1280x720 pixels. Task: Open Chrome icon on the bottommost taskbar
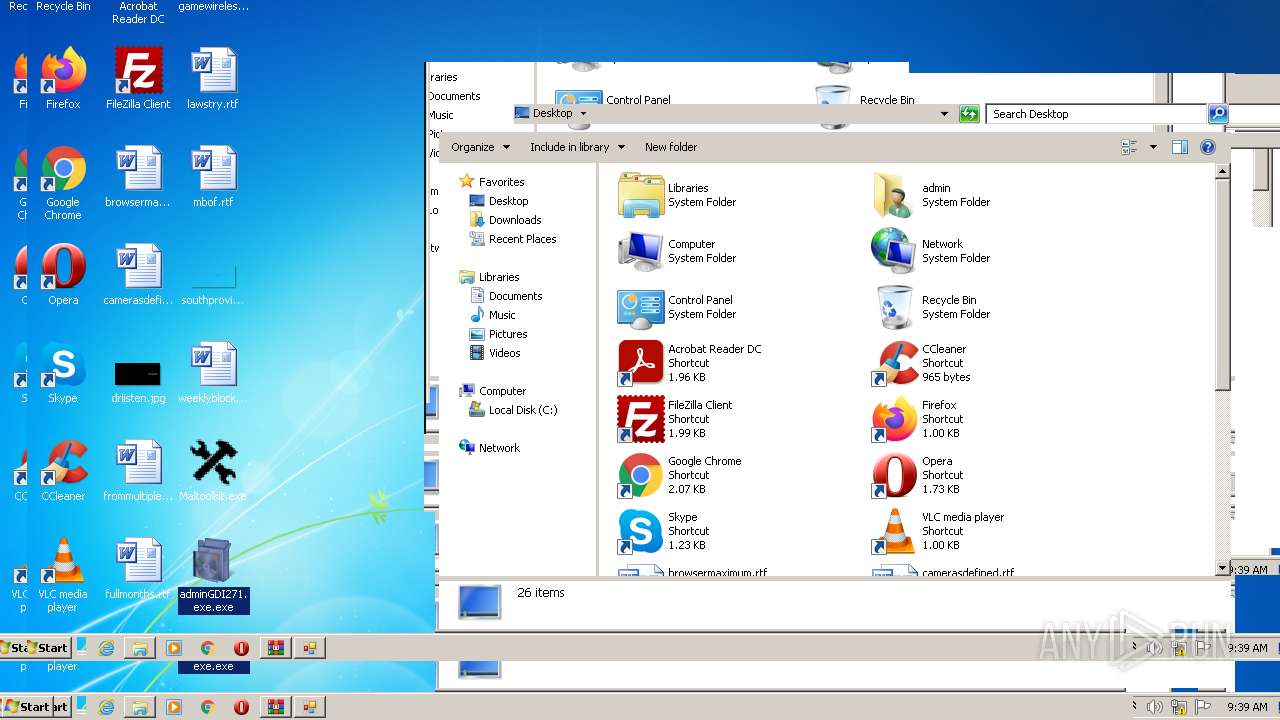(207, 707)
